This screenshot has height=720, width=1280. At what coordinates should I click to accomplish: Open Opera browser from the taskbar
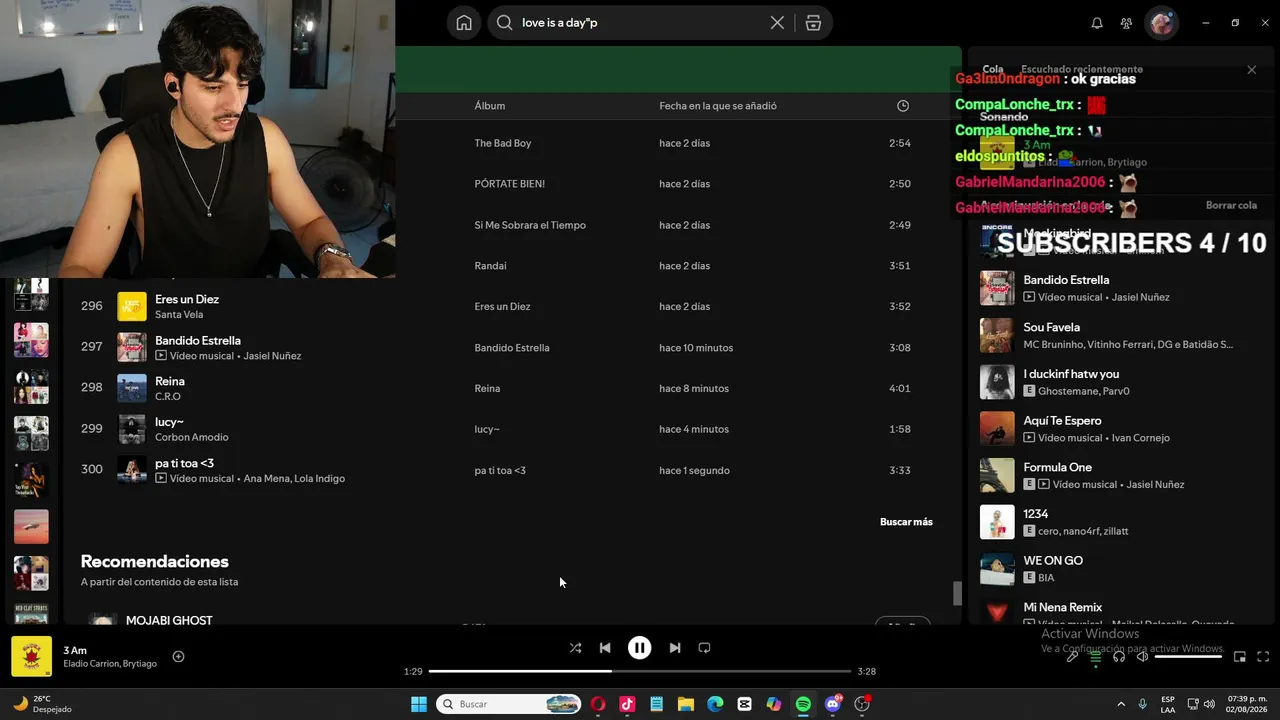[x=598, y=704]
